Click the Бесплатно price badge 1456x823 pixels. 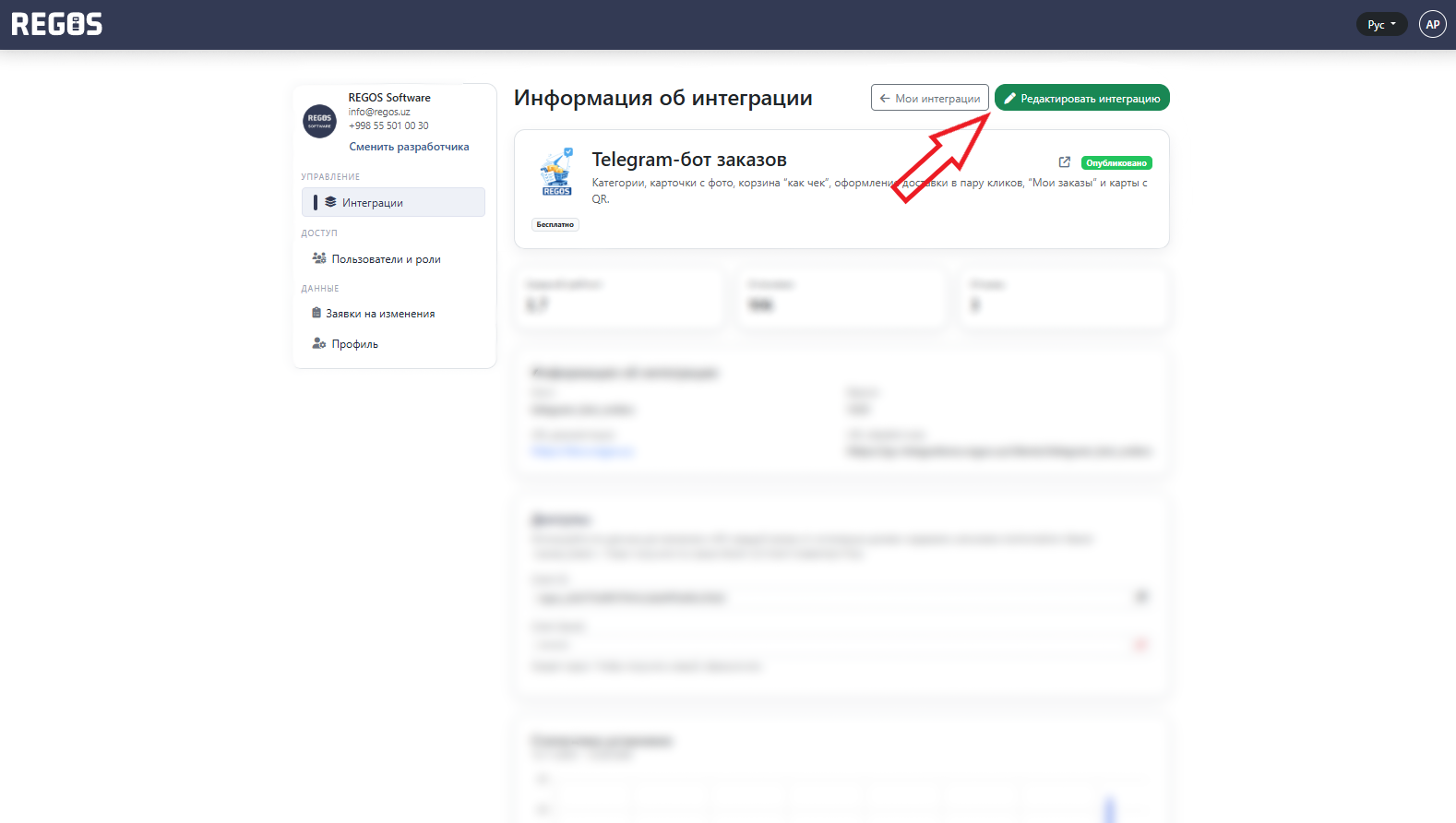click(x=555, y=224)
